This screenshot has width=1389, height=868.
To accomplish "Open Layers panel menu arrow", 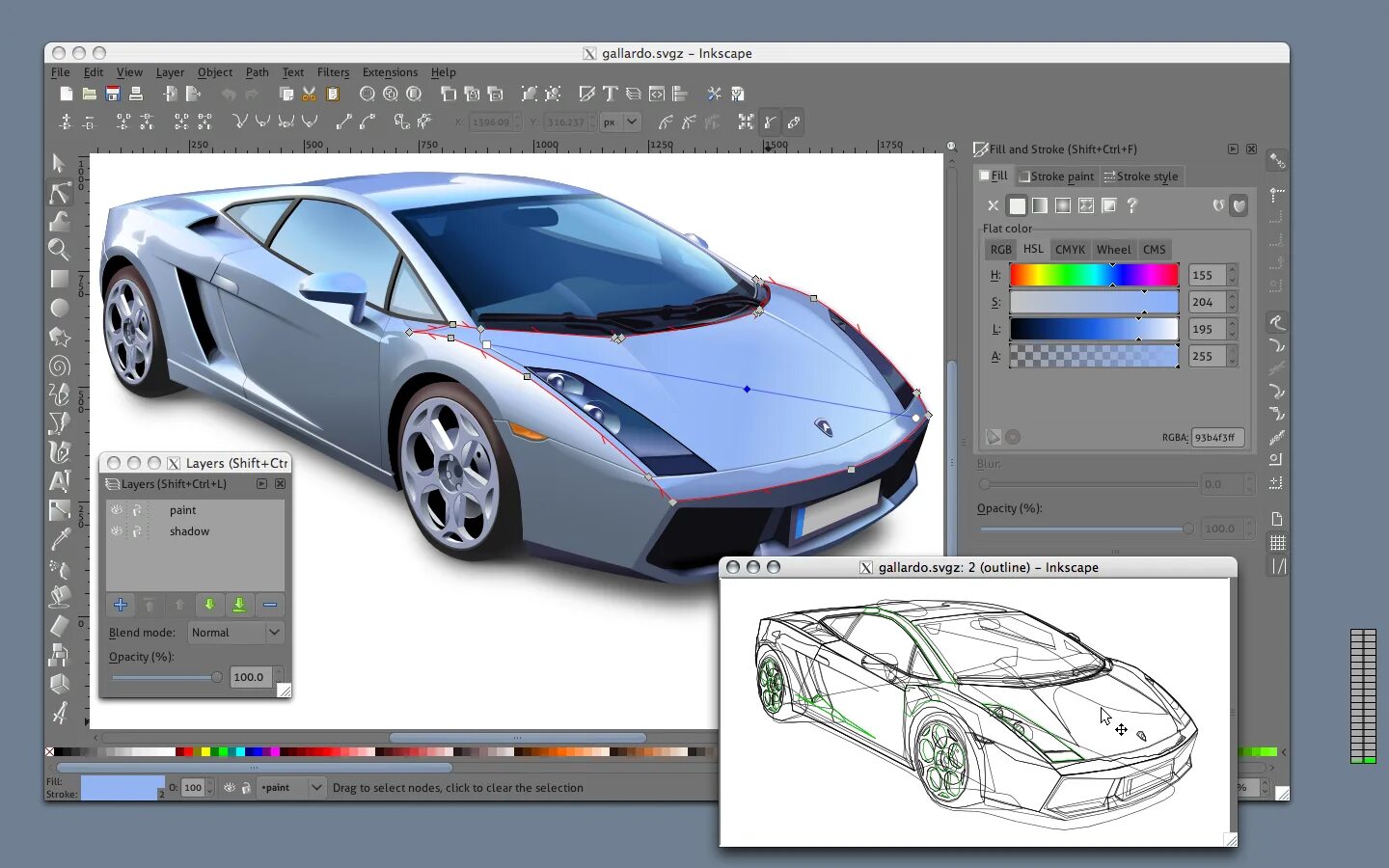I will pos(261,484).
